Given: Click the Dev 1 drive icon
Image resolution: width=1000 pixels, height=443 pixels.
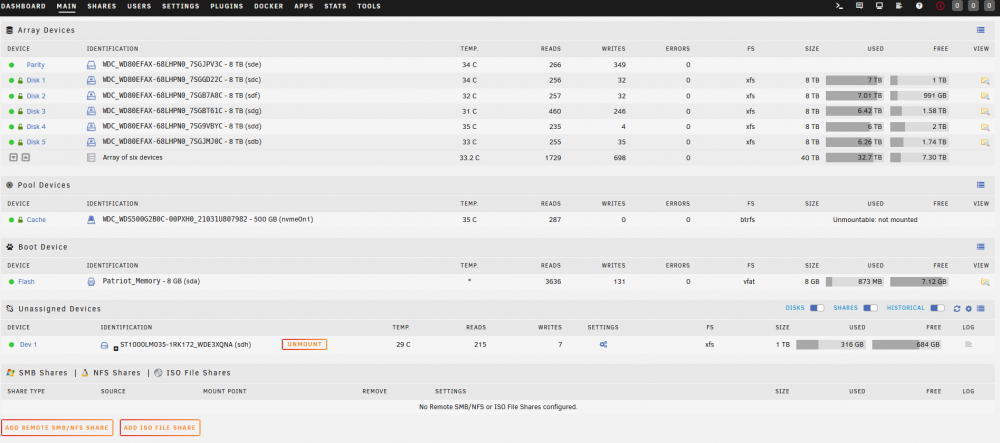Looking at the screenshot, I should coord(105,345).
